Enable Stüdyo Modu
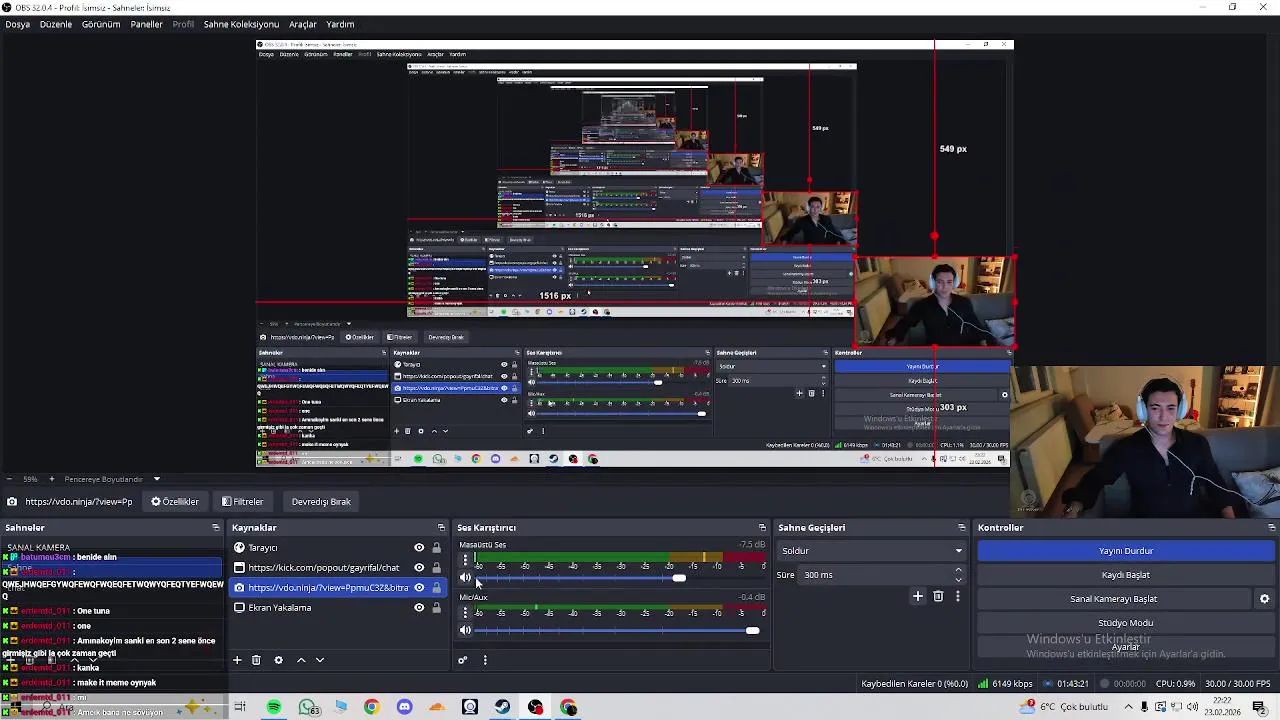Screen dimensions: 1280x720 click(x=1126, y=623)
